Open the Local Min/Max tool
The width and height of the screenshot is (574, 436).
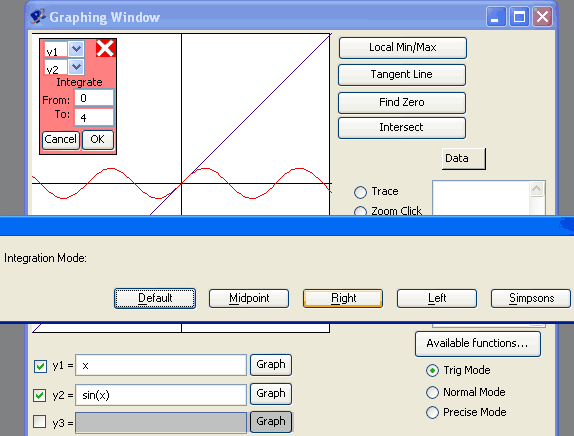coord(403,48)
